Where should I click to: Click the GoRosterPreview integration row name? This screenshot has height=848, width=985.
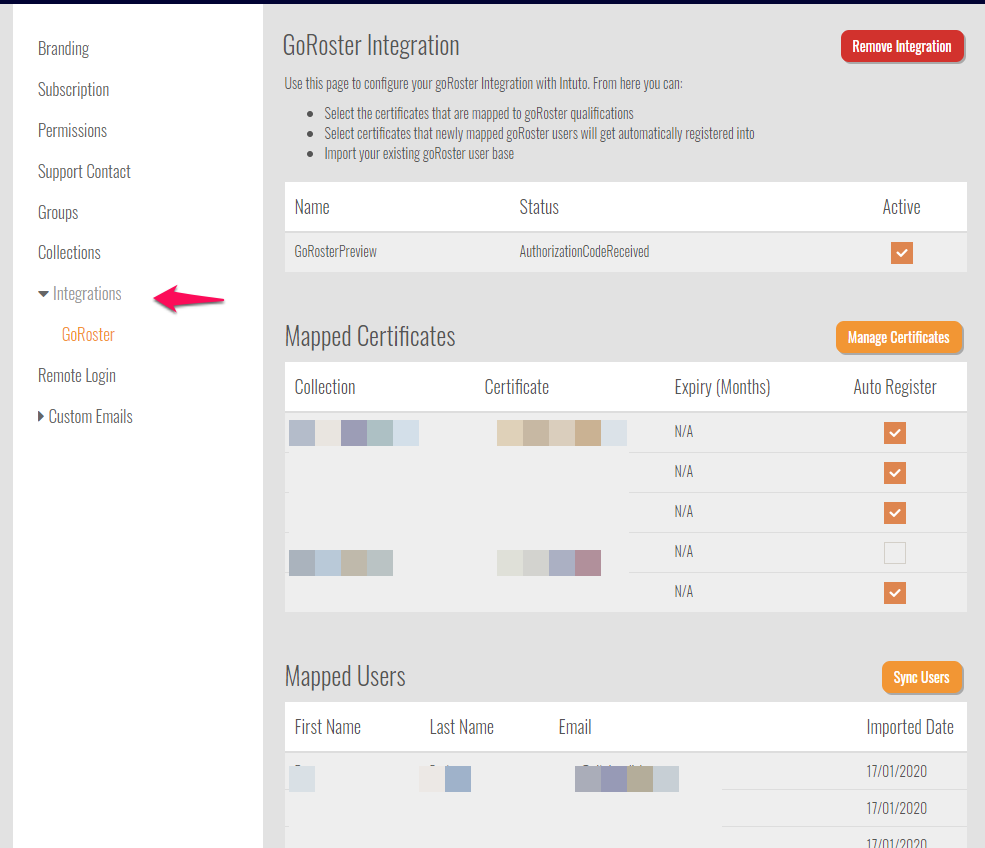tap(336, 252)
